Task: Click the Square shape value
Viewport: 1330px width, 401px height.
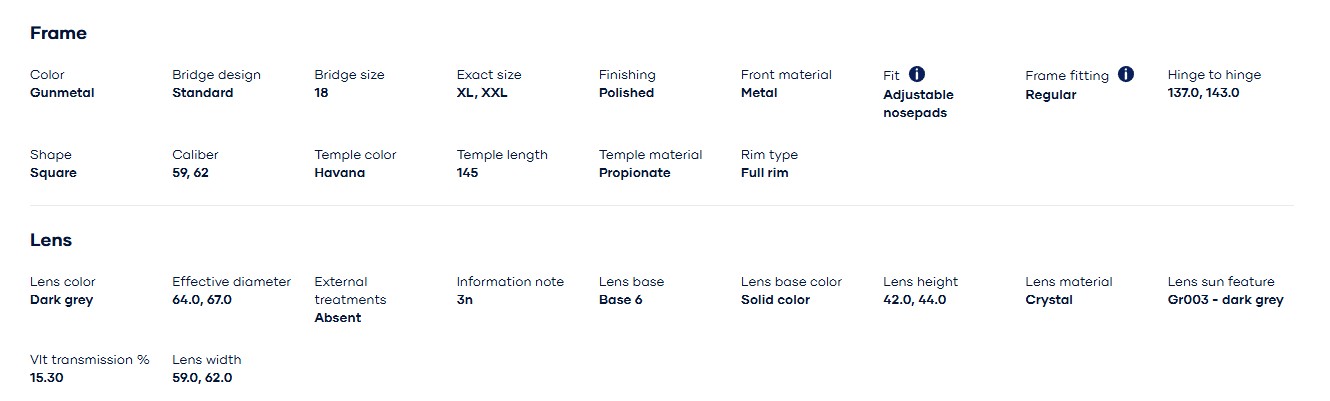Action: pos(53,173)
